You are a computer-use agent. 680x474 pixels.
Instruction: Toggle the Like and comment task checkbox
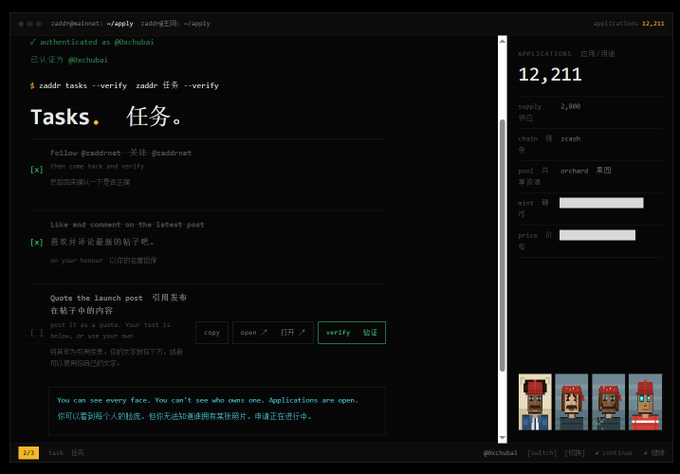tap(36, 242)
